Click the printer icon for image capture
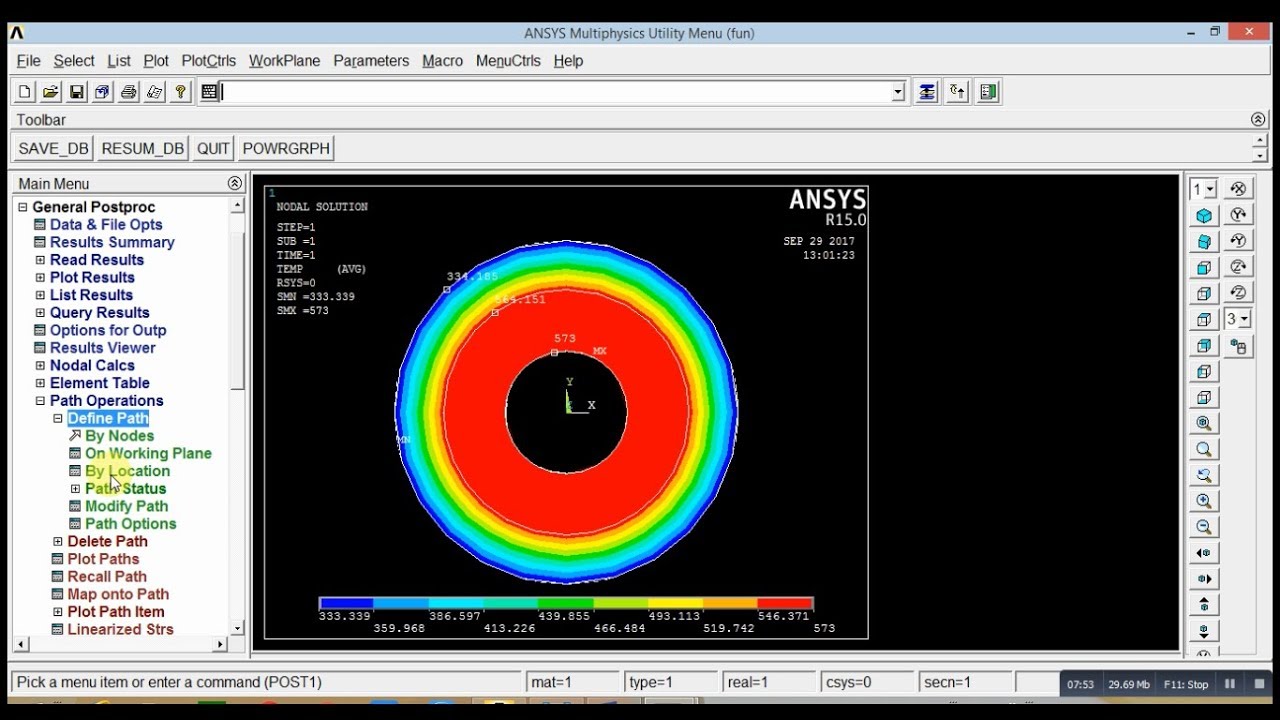Viewport: 1280px width, 720px height. [129, 92]
